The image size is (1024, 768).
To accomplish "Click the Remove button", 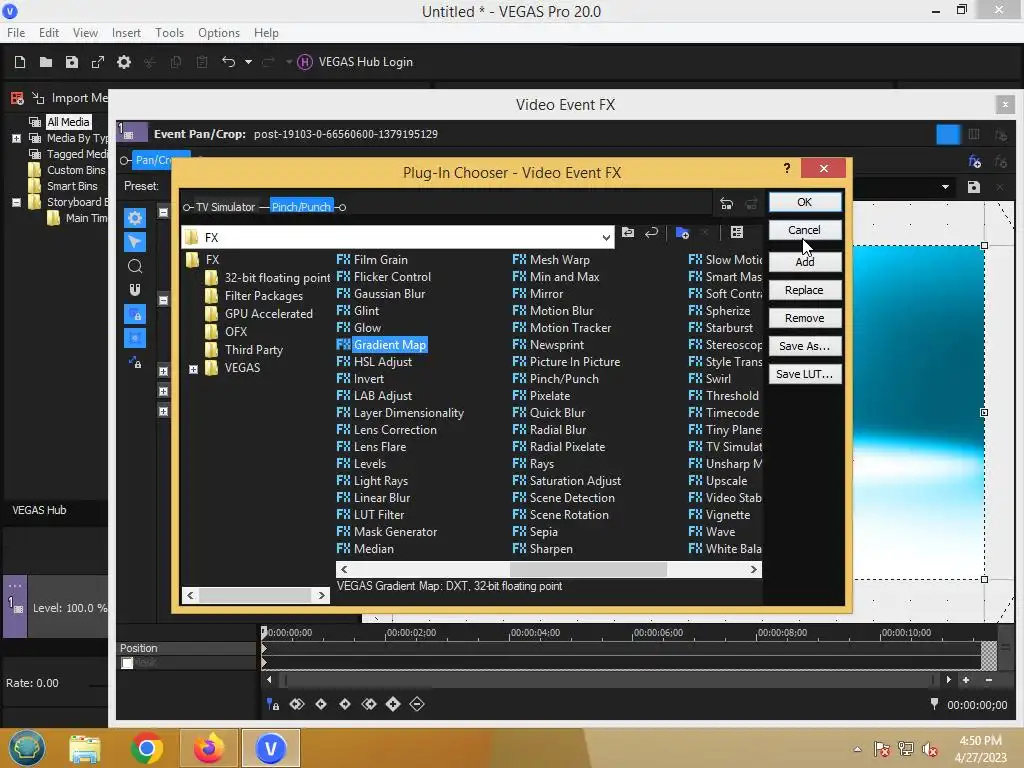I will [805, 318].
